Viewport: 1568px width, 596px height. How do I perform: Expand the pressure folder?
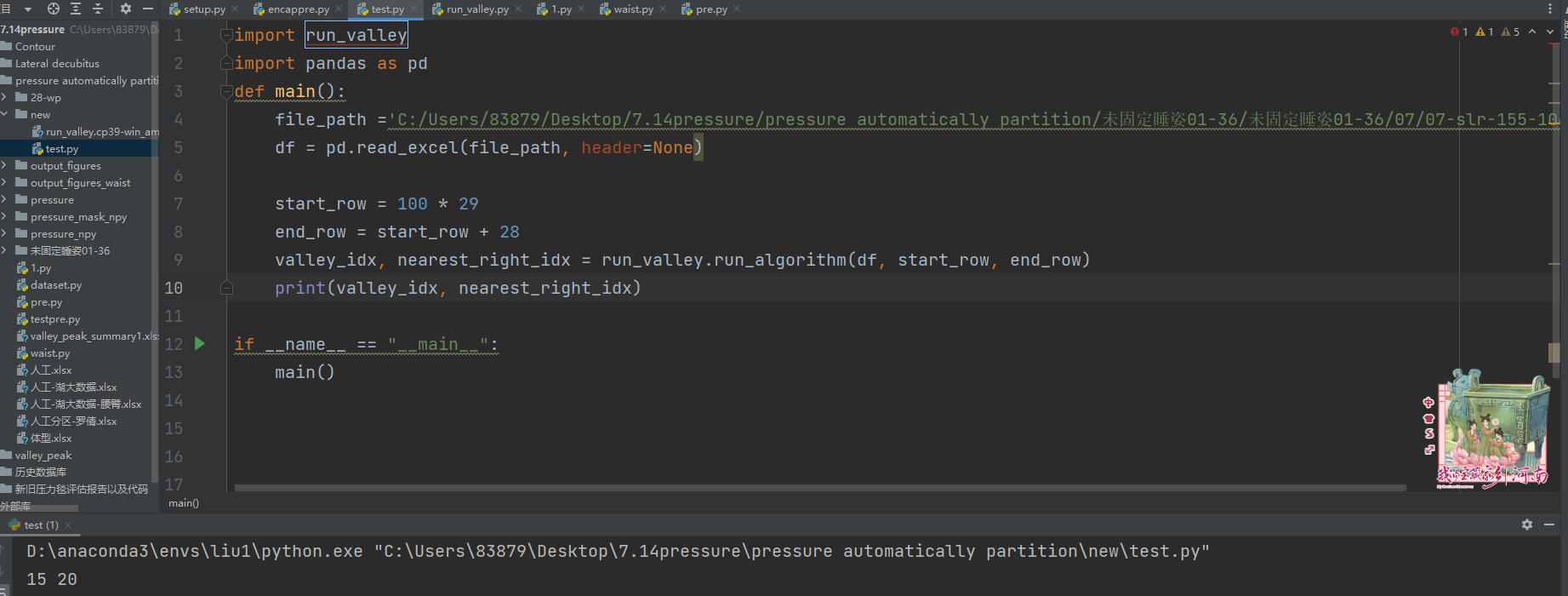[4, 199]
